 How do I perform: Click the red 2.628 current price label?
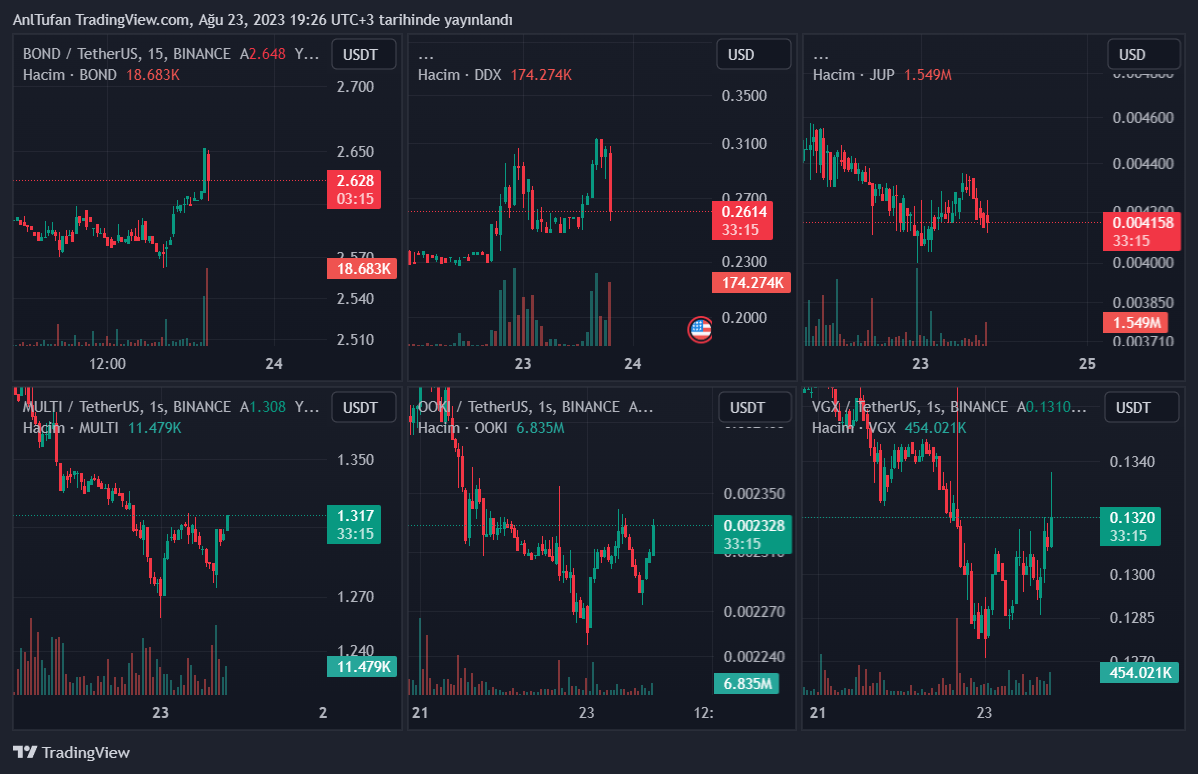click(355, 181)
